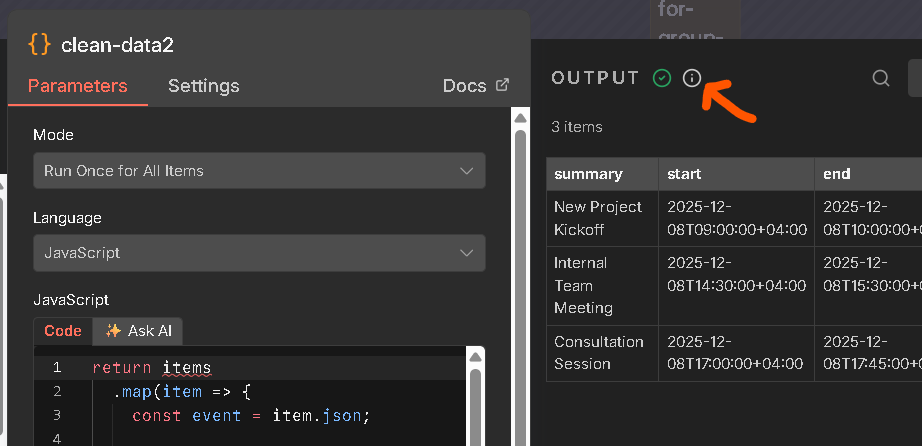Click the curly braces code node icon
This screenshot has height=446, width=922.
point(40,44)
